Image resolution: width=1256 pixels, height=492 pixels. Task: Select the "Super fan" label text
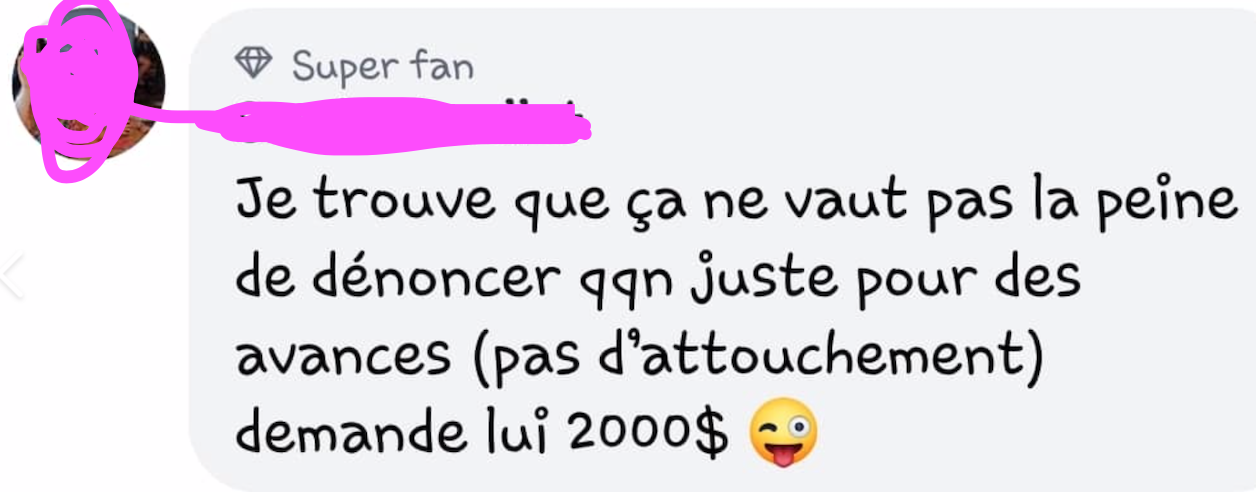tap(383, 66)
